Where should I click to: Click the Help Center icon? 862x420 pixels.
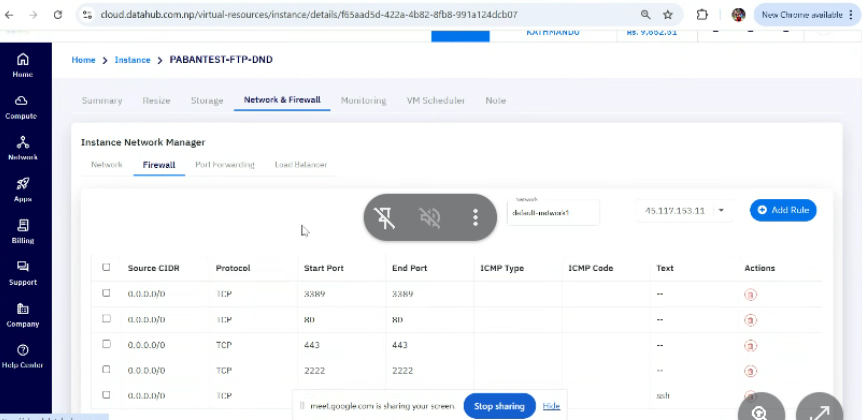click(22, 355)
